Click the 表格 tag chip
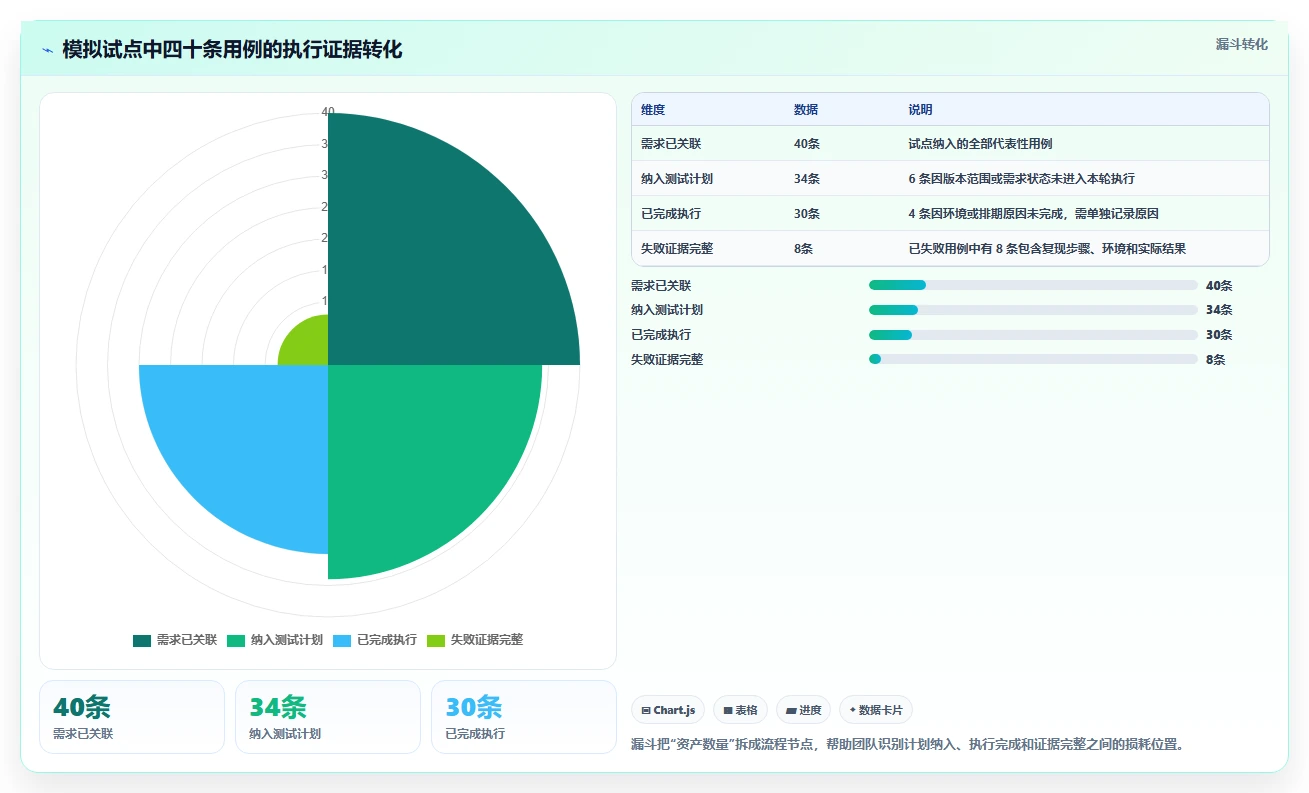This screenshot has width=1309, height=793. tap(740, 710)
